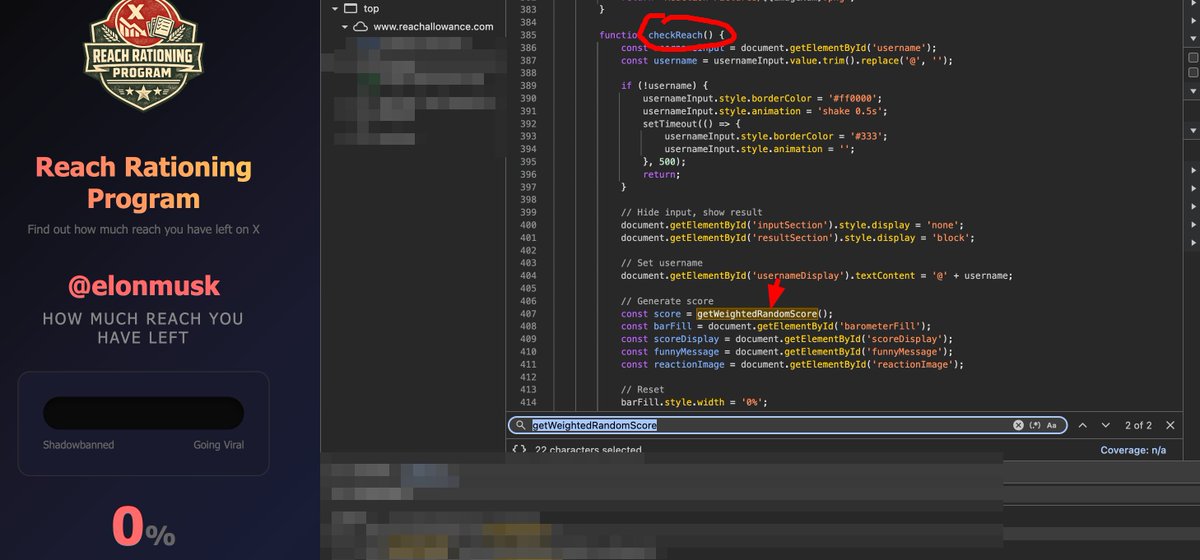
Task: Click the // Generate score comment
Action: 666,301
